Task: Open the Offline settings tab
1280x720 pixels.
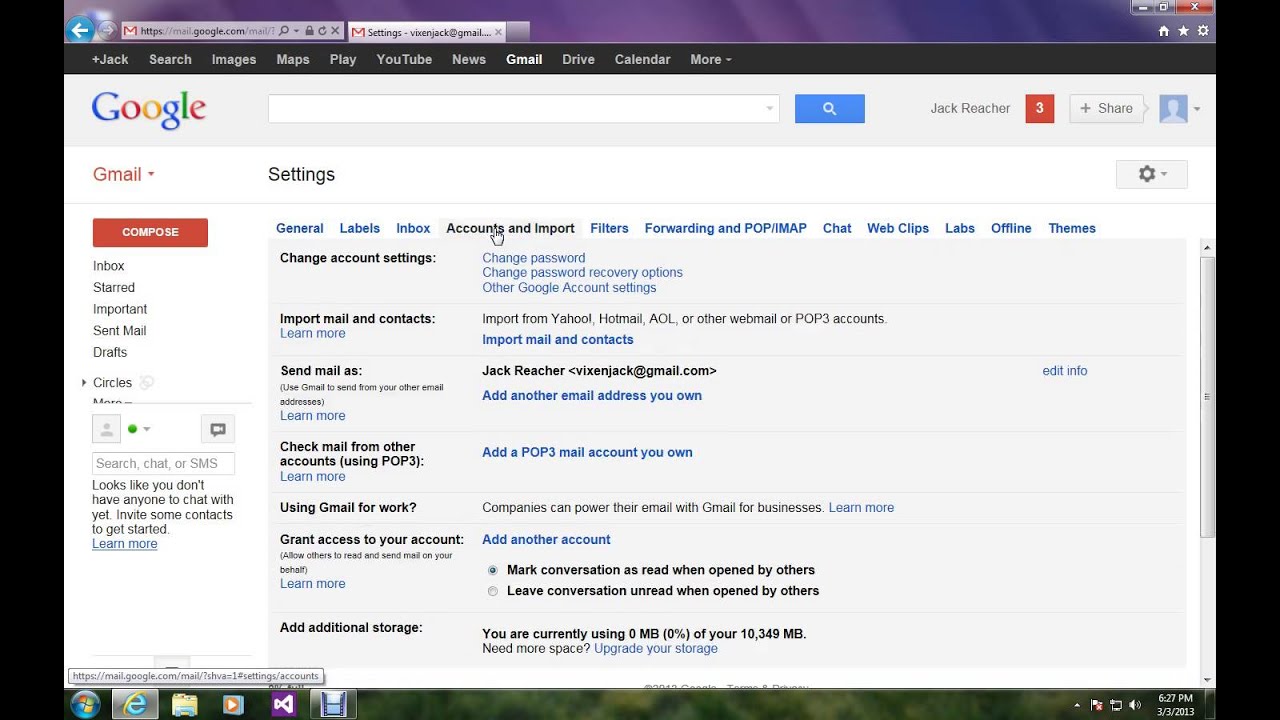Action: pos(1011,228)
